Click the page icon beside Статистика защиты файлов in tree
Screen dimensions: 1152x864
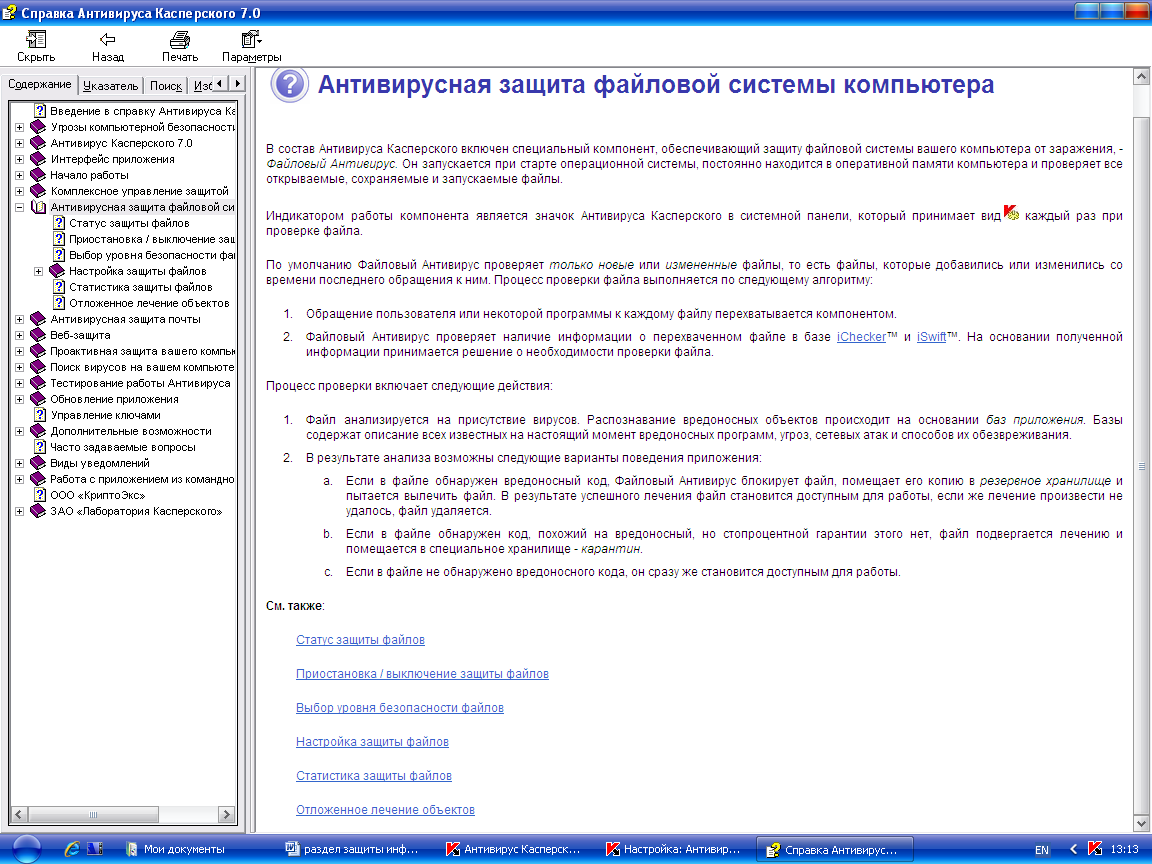tap(59, 287)
